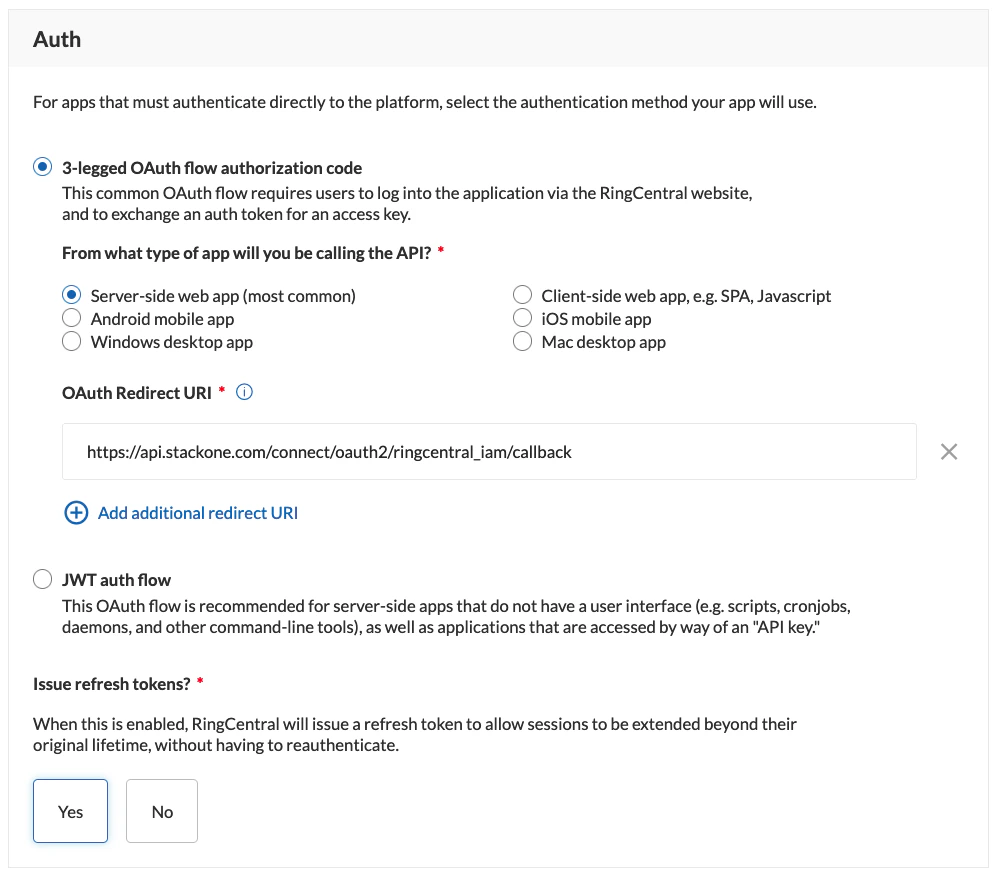Enable refresh tokens by clicking Yes

tap(69, 811)
